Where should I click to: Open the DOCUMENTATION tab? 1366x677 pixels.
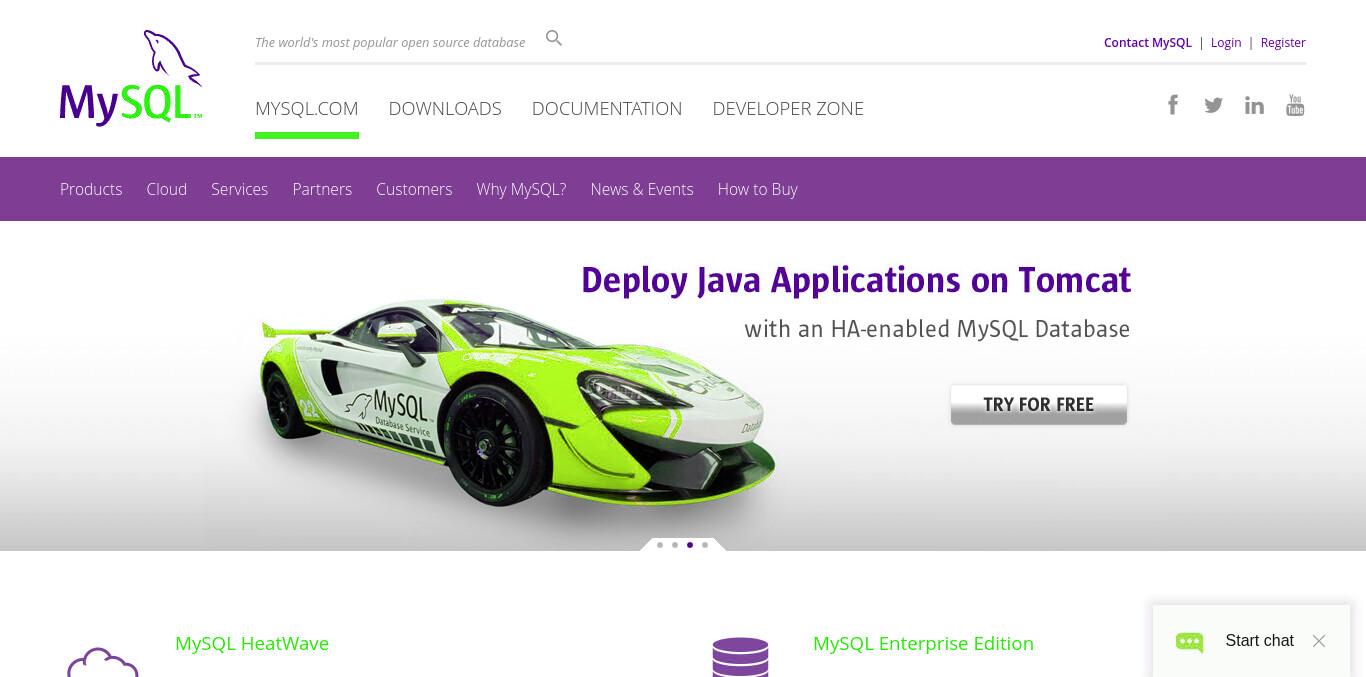coord(607,108)
